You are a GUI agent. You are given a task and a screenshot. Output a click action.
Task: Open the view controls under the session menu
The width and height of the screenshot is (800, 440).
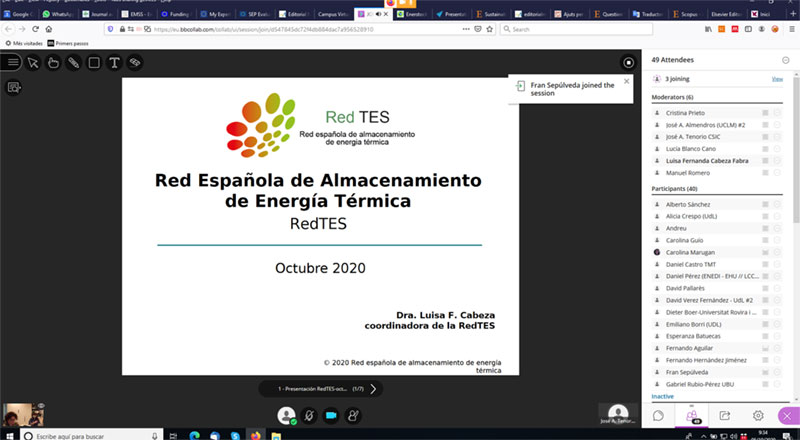click(13, 88)
